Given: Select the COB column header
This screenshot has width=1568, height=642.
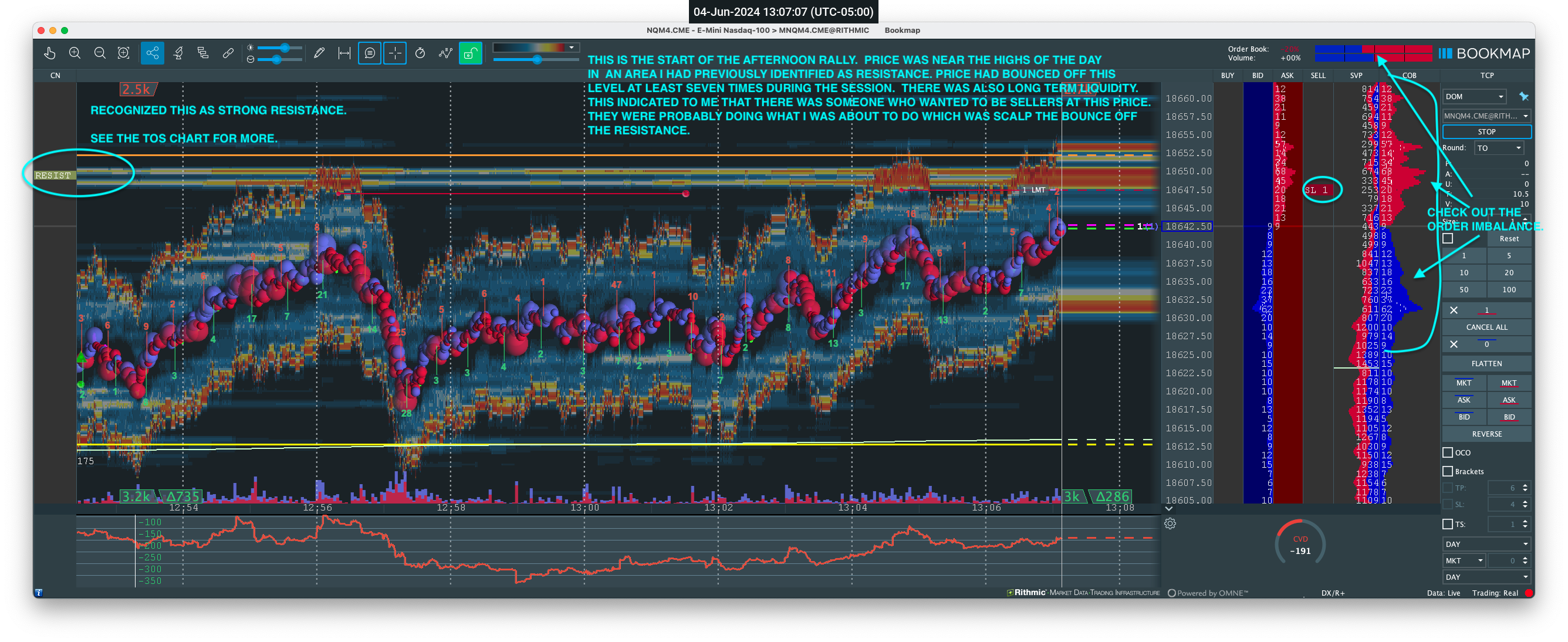Looking at the screenshot, I should pyautogui.click(x=1409, y=76).
